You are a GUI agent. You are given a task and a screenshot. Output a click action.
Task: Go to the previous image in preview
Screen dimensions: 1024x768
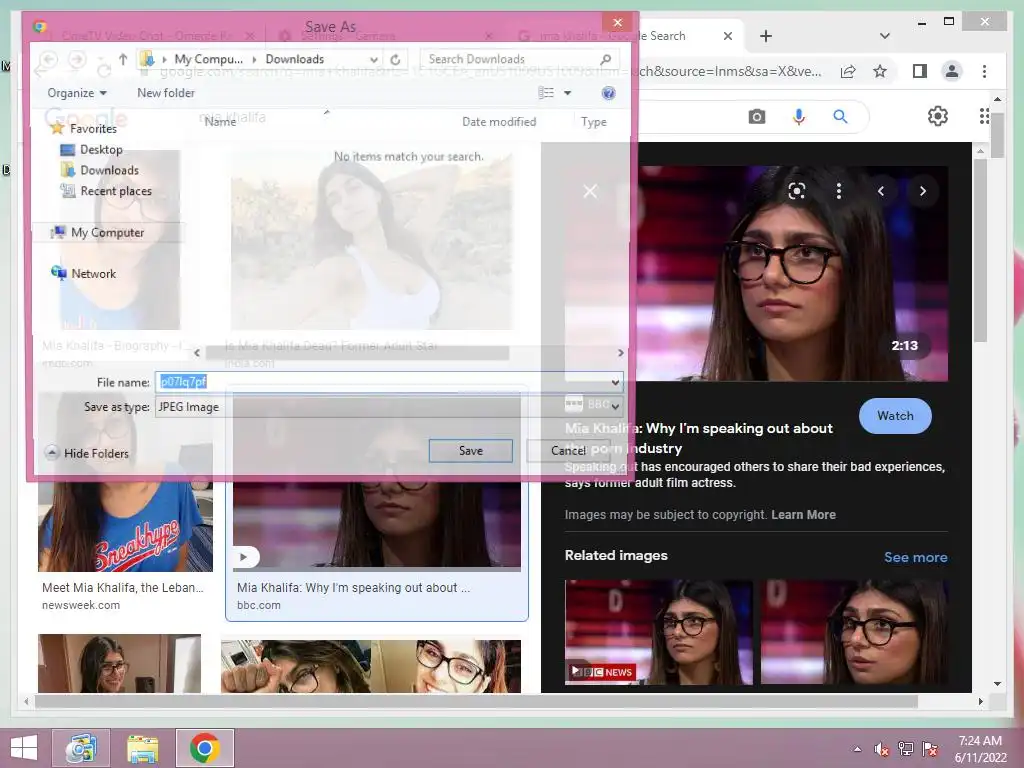(881, 191)
